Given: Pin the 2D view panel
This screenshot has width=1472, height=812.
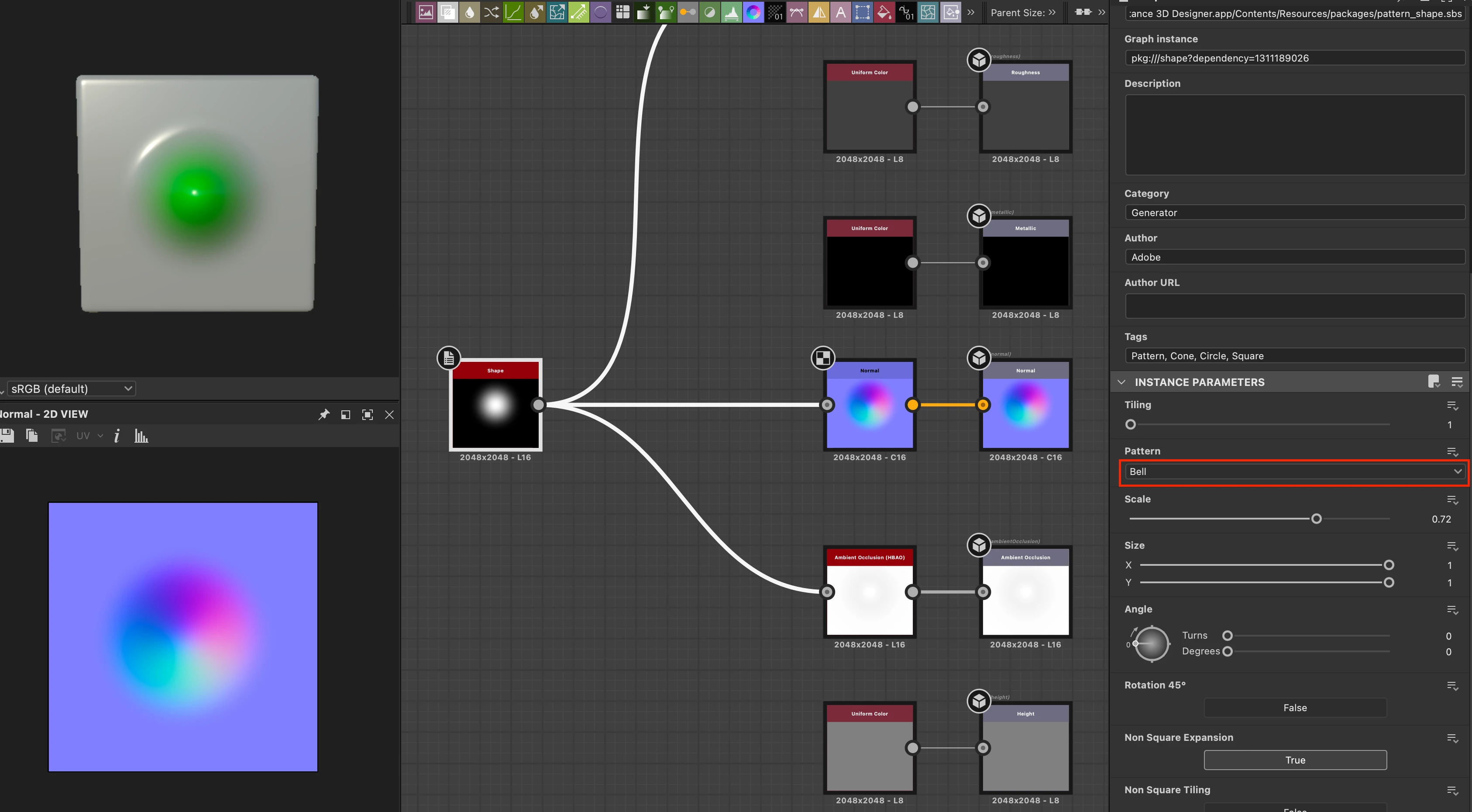Looking at the screenshot, I should pos(324,414).
